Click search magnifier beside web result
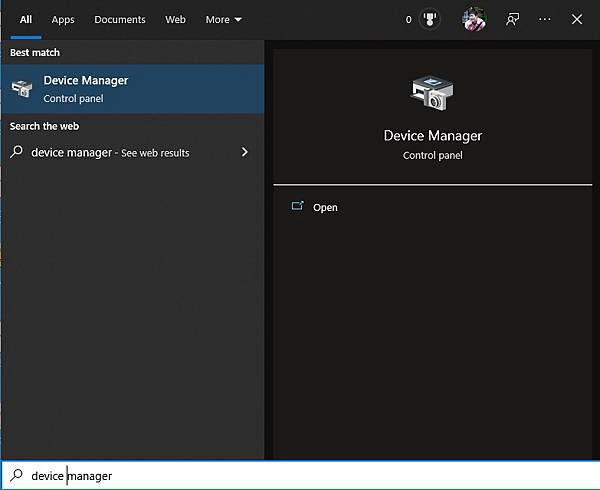 (x=16, y=152)
